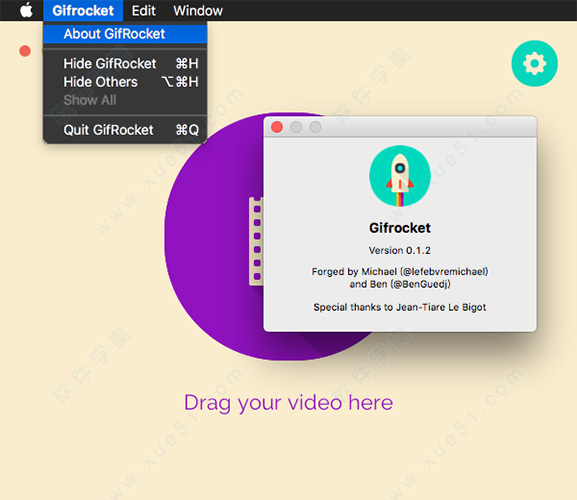Click the 'Forged by Michael (@lefebvremichael)' line
577x500 pixels.
pos(400,272)
